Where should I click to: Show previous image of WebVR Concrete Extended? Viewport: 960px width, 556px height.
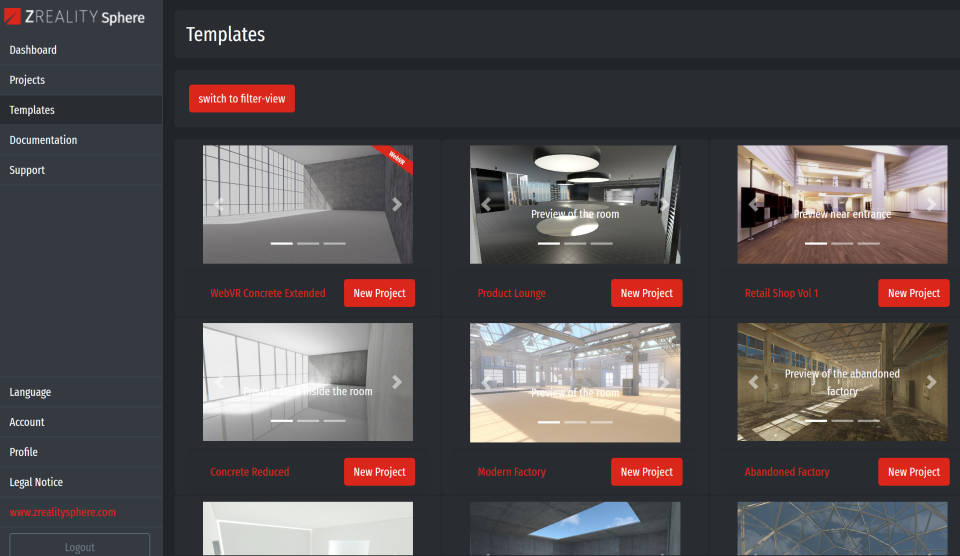[219, 204]
